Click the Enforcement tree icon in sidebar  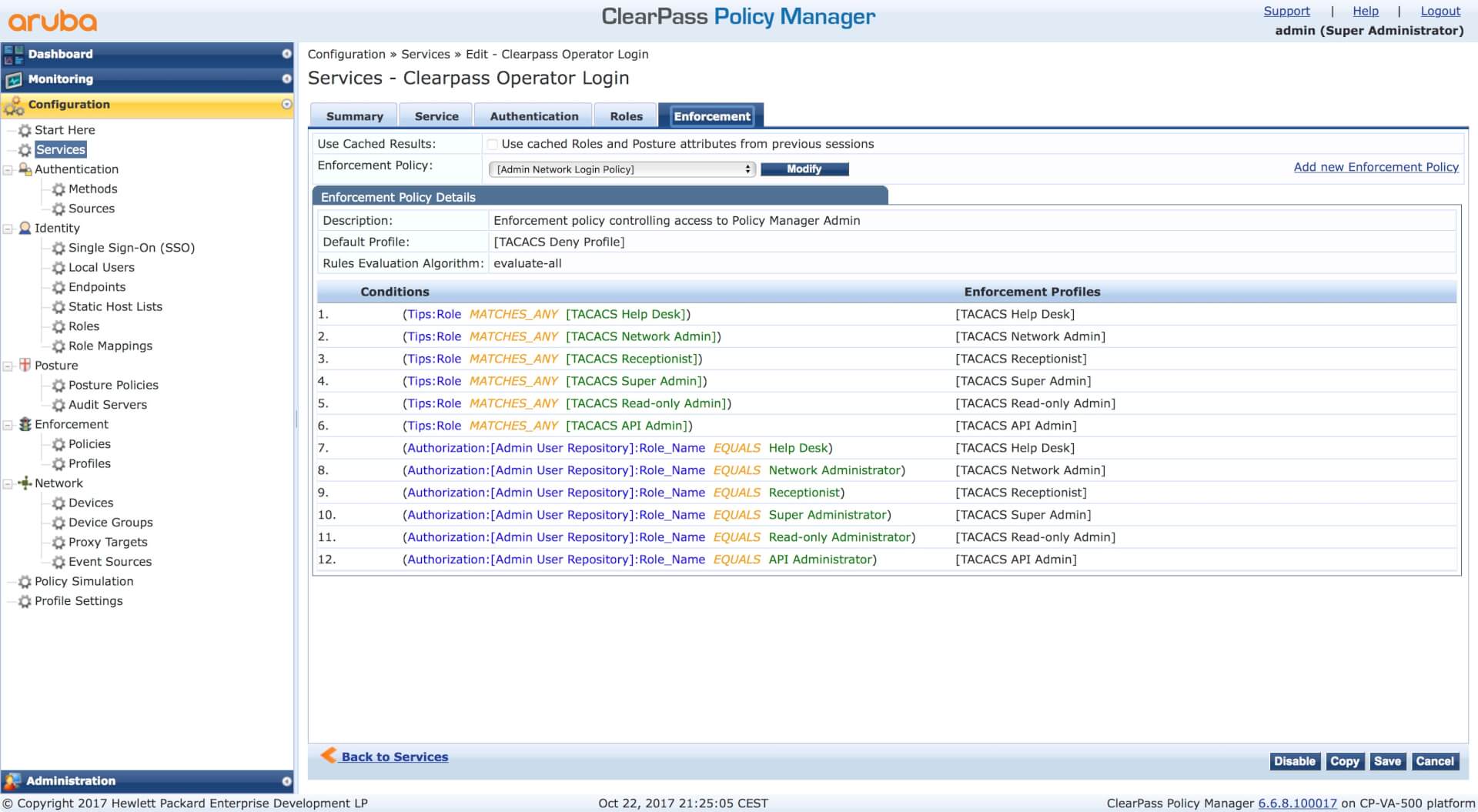pos(25,424)
